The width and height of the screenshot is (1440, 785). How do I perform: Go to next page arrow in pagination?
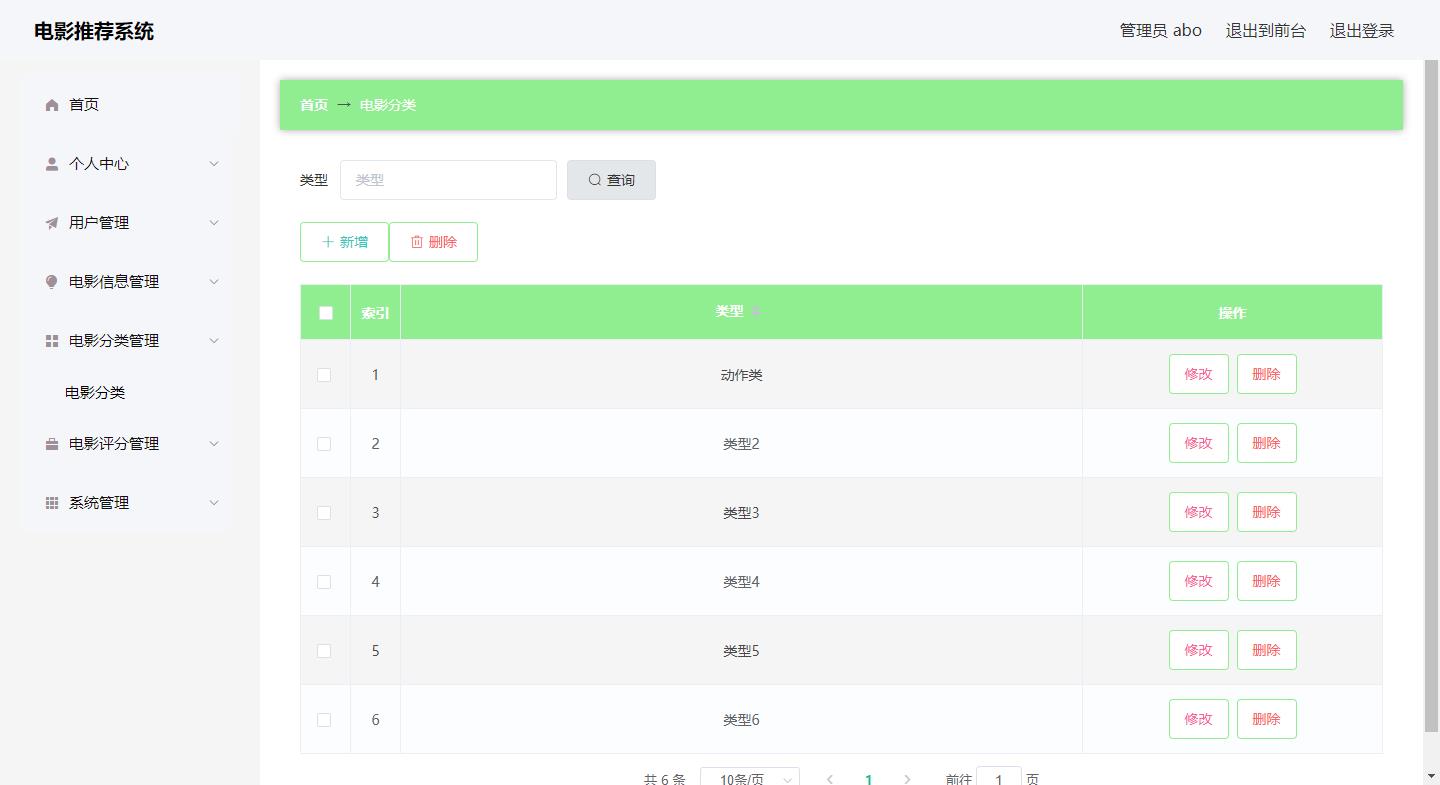(907, 779)
